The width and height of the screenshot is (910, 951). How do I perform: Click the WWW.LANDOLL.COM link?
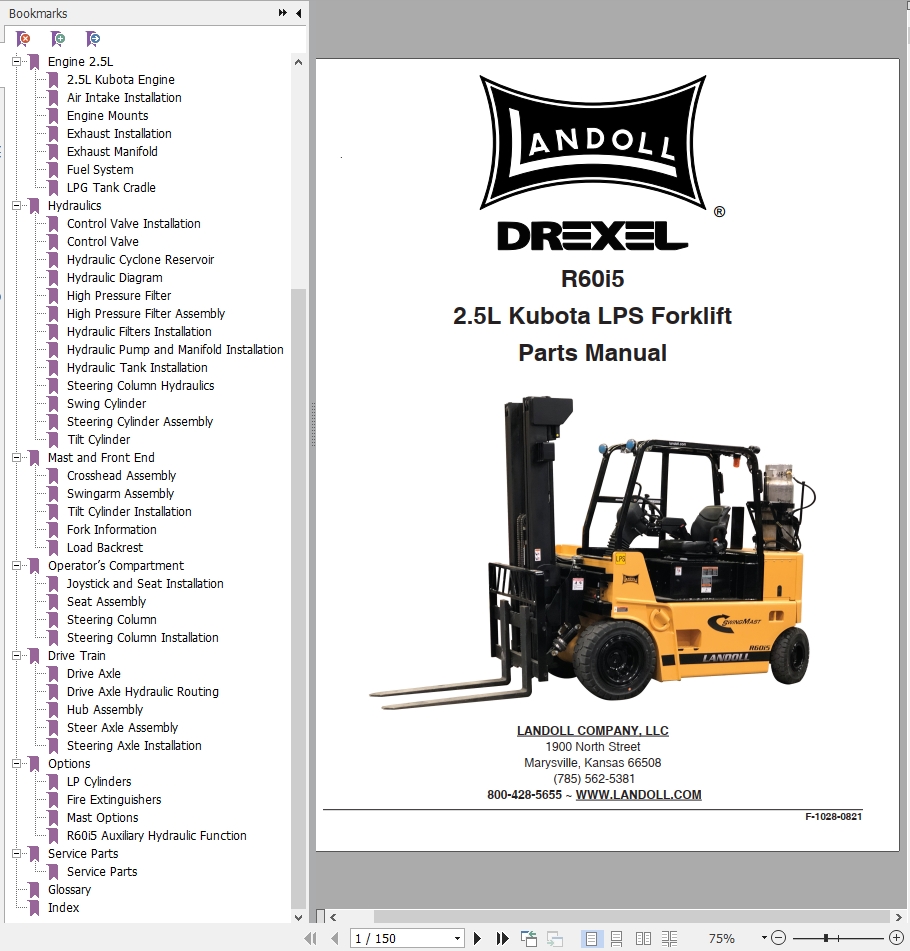click(x=638, y=795)
